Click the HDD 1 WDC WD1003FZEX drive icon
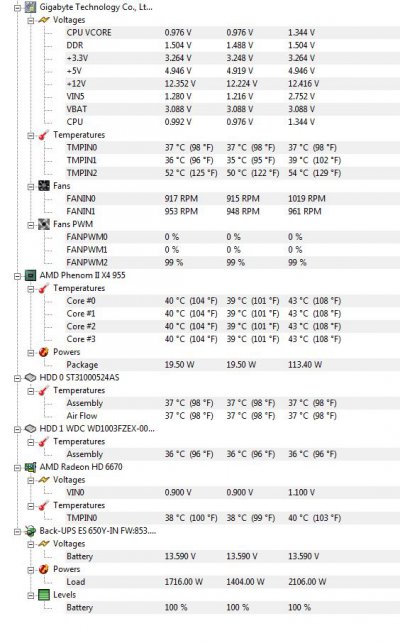Viewport: 400px width, 643px height. pyautogui.click(x=30, y=429)
